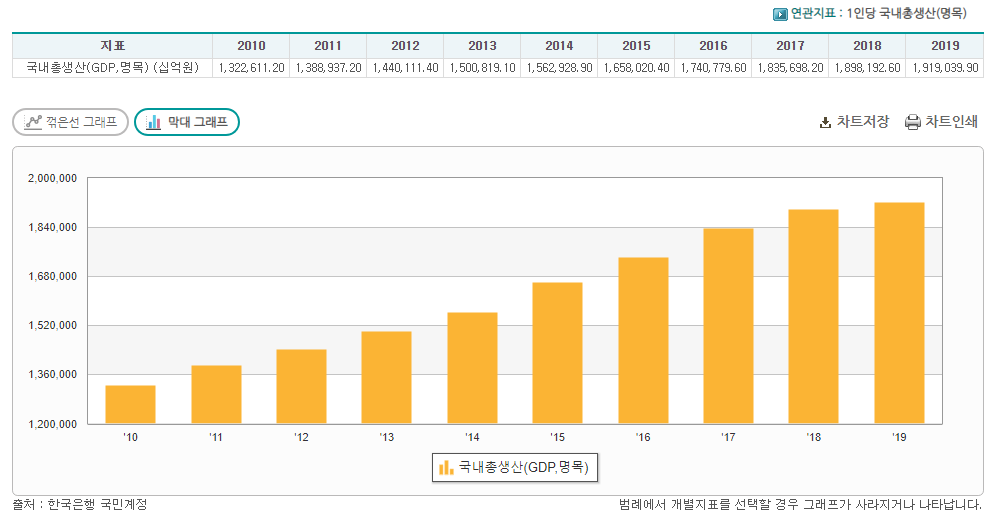Viewport: 994px width, 521px height.
Task: Click the bar chart icon in 막대 그래프
Action: pyautogui.click(x=154, y=122)
